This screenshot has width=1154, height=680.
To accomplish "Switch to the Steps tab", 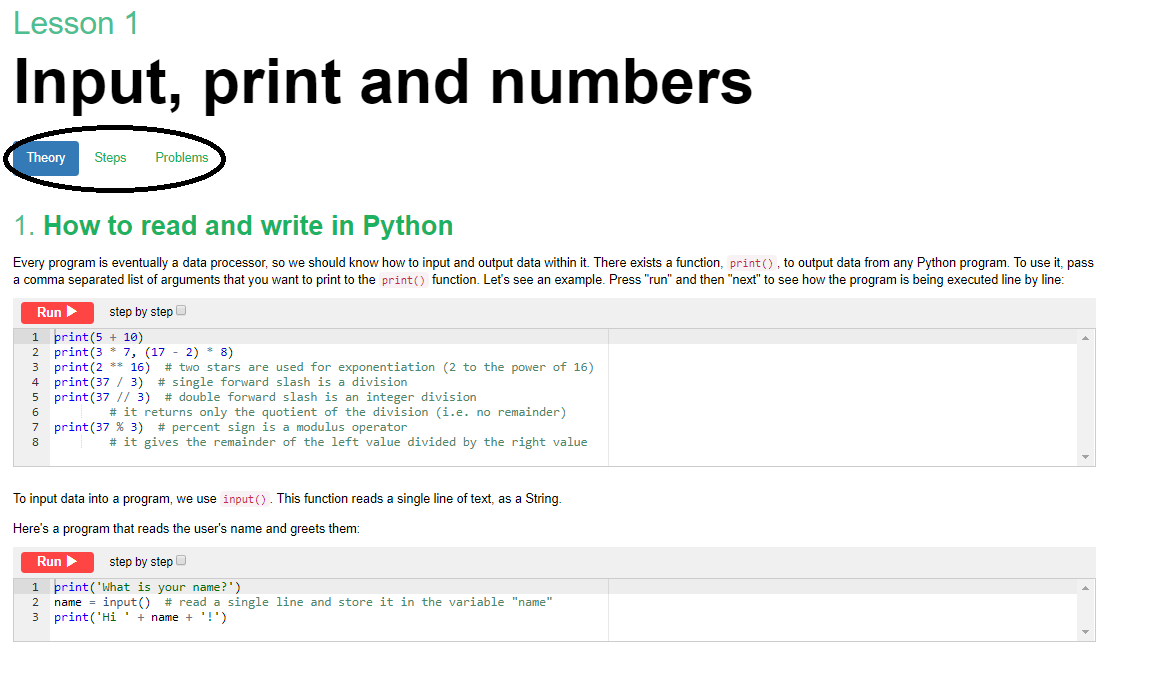I will pos(110,158).
